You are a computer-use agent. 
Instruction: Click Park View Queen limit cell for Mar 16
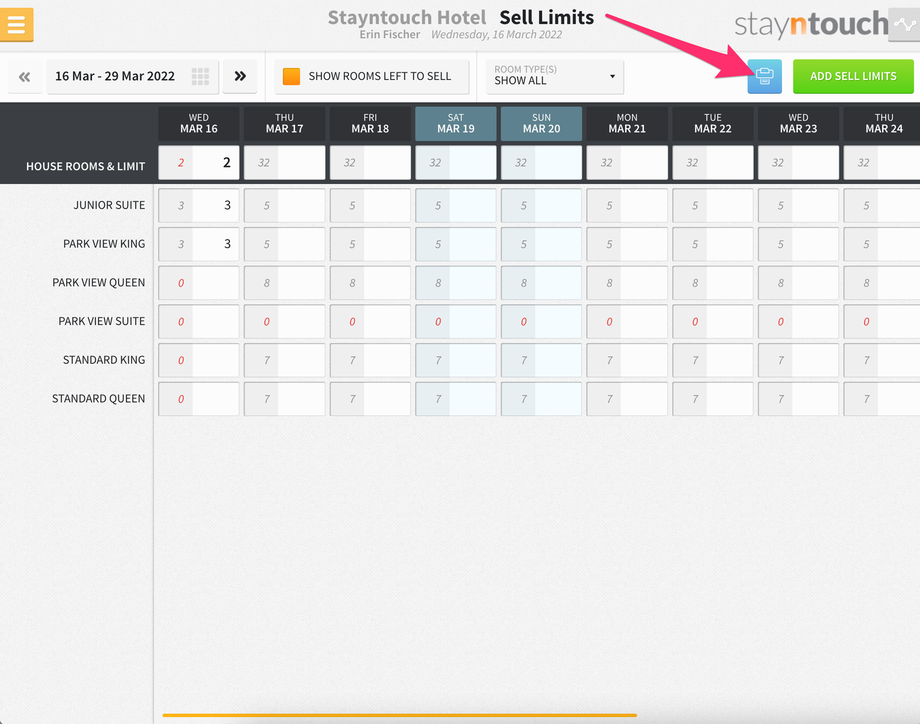pyautogui.click(x=216, y=283)
